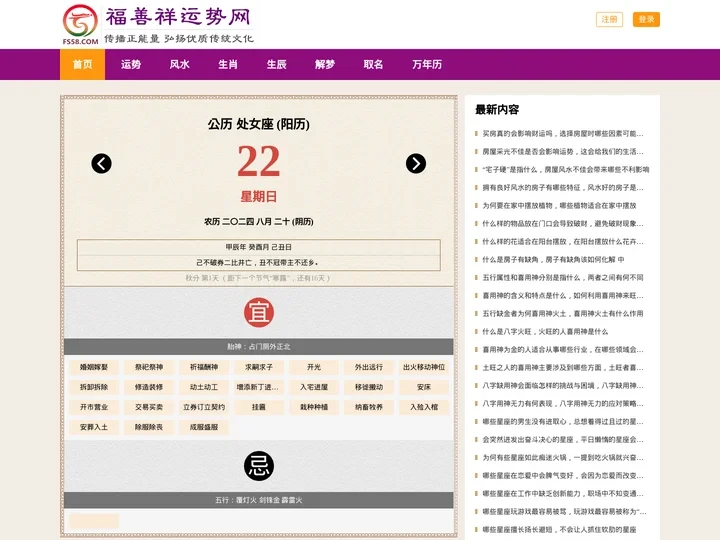The width and height of the screenshot is (720, 540).
Task: Click the 成服盛服 tag
Action: pos(204,427)
